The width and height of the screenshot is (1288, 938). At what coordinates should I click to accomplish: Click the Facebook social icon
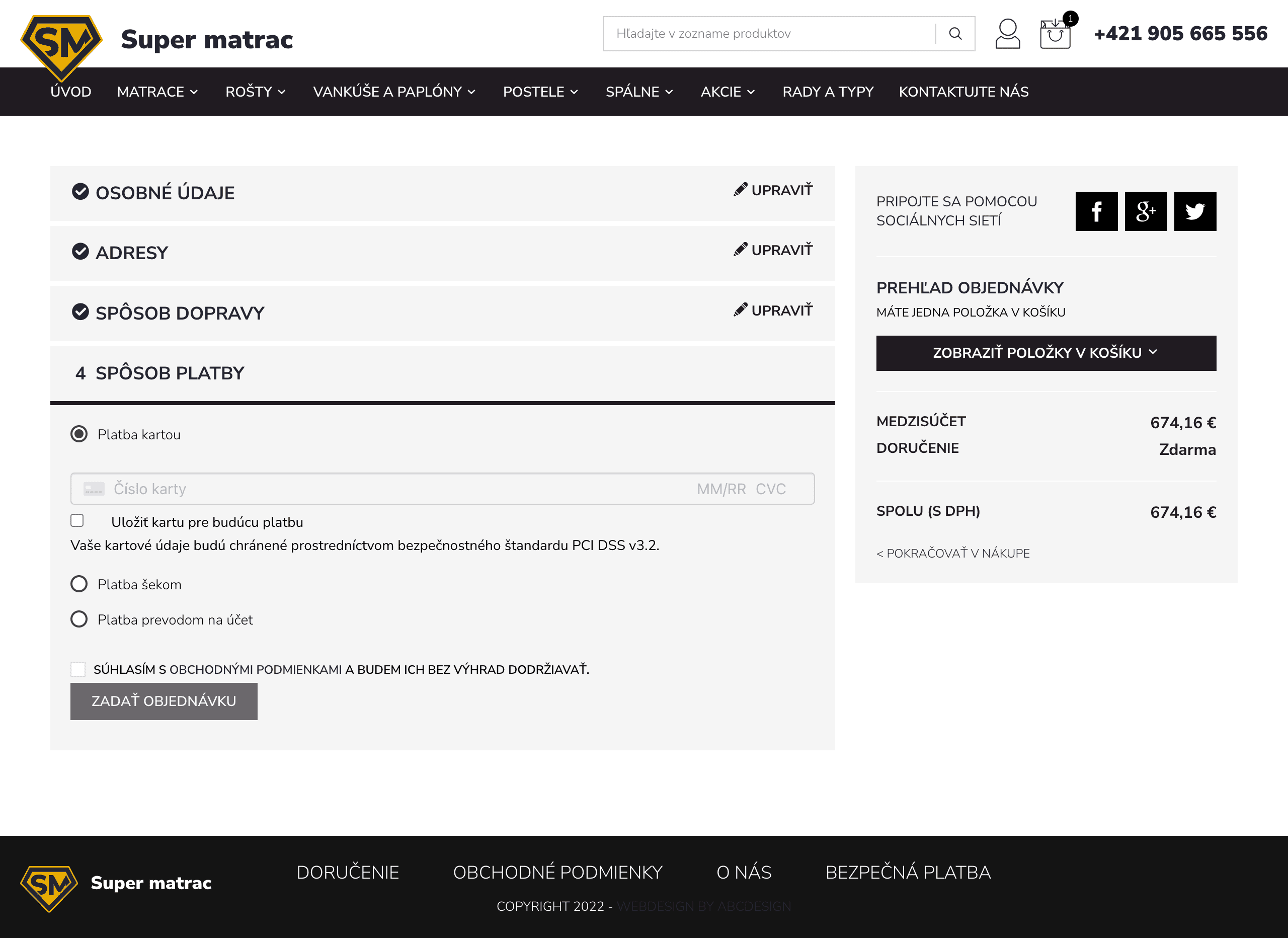(1096, 211)
